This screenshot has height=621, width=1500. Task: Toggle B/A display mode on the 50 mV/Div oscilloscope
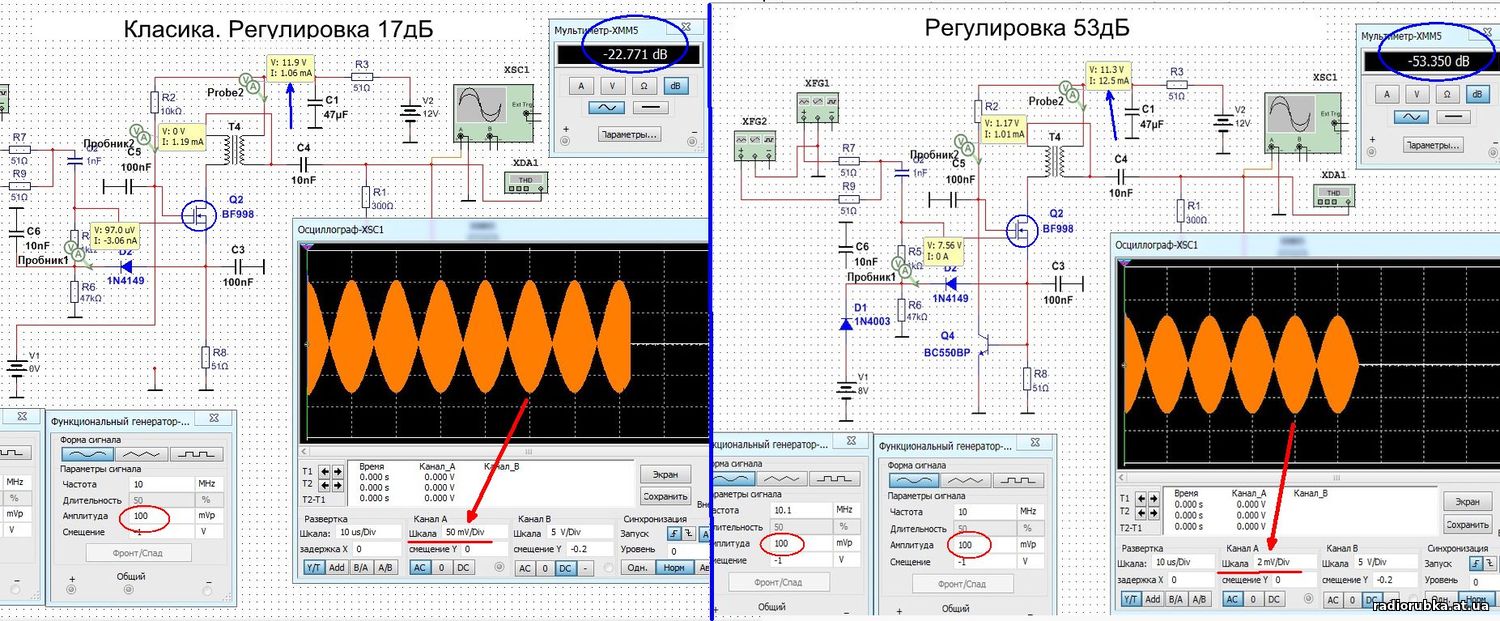360,567
